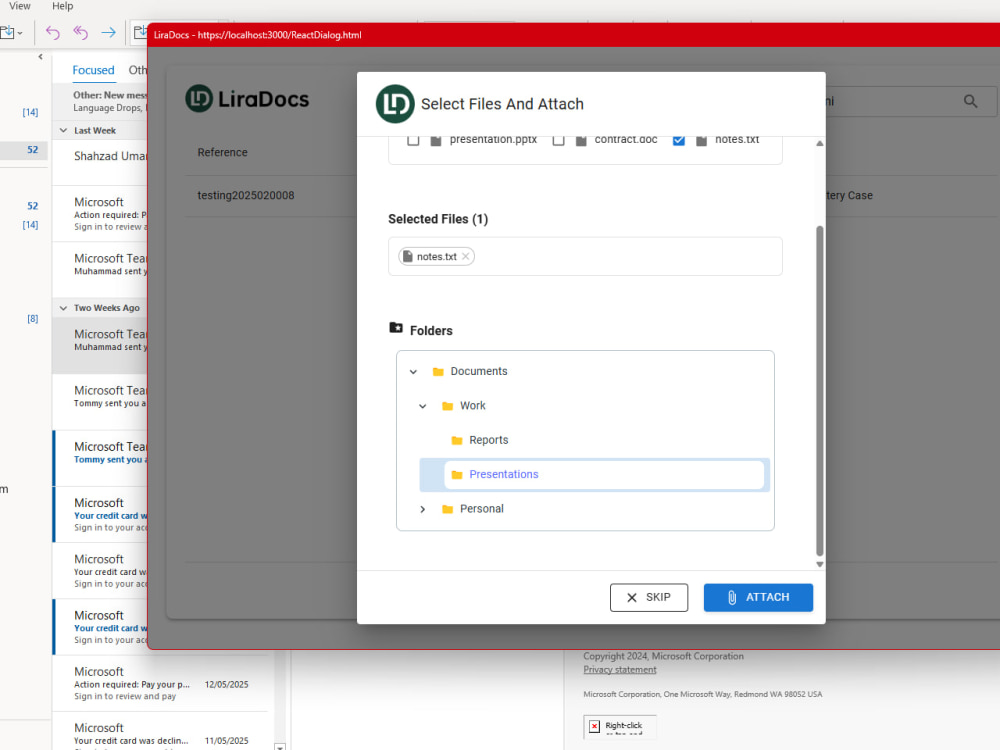Collapse the Documents folder chevron

coord(413,372)
